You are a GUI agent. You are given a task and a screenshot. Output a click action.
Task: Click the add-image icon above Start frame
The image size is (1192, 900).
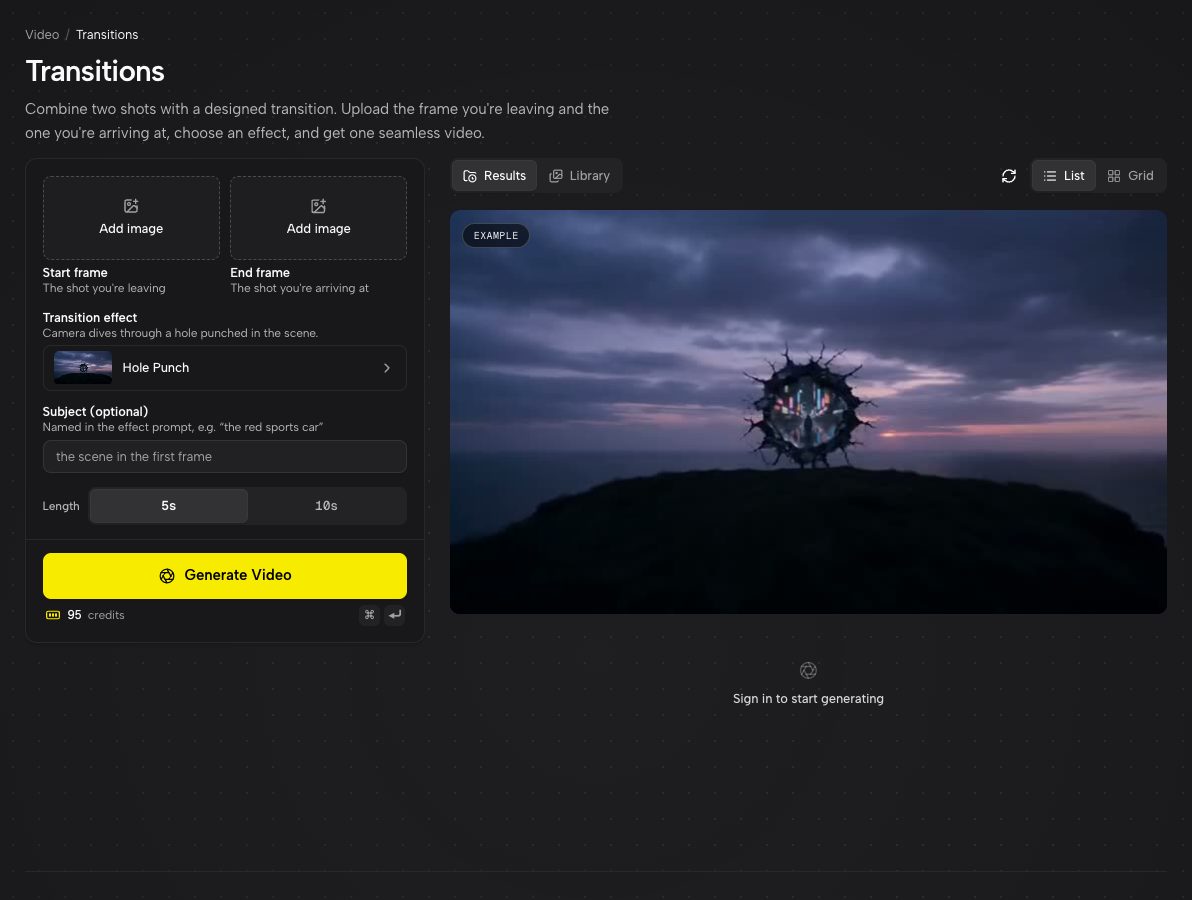tap(131, 206)
